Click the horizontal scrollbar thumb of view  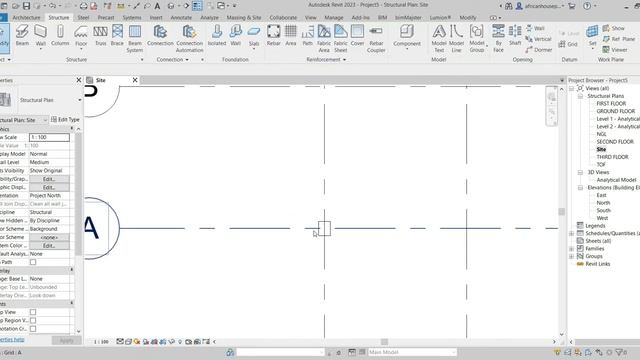pos(384,342)
